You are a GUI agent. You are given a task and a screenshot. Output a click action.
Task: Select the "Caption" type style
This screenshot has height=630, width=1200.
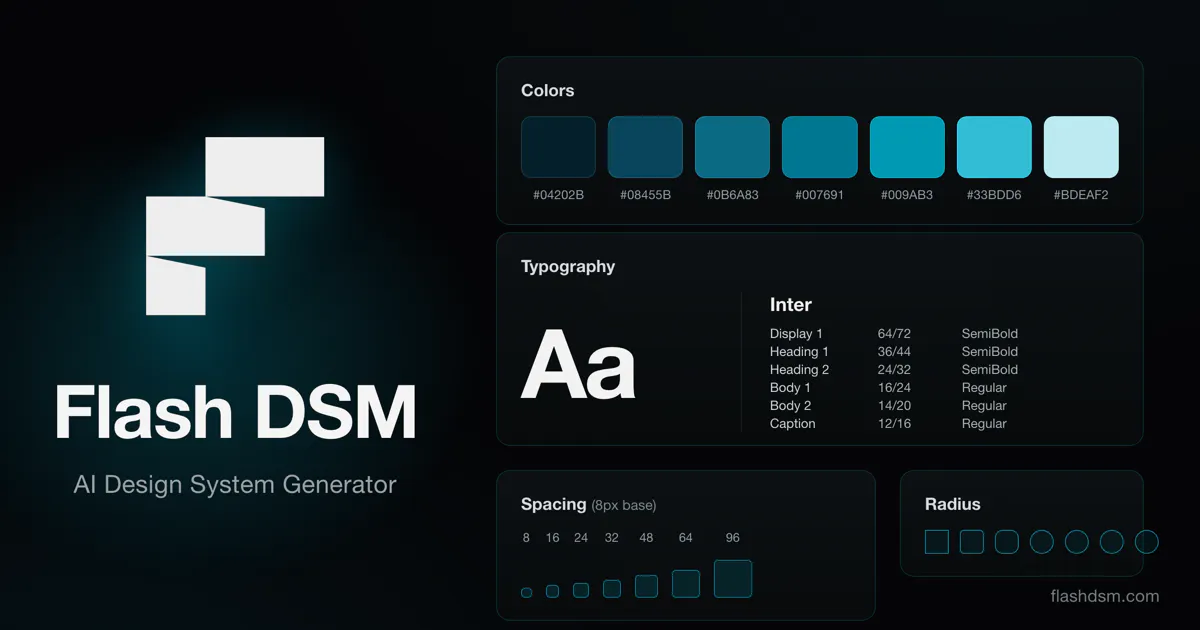tap(793, 424)
